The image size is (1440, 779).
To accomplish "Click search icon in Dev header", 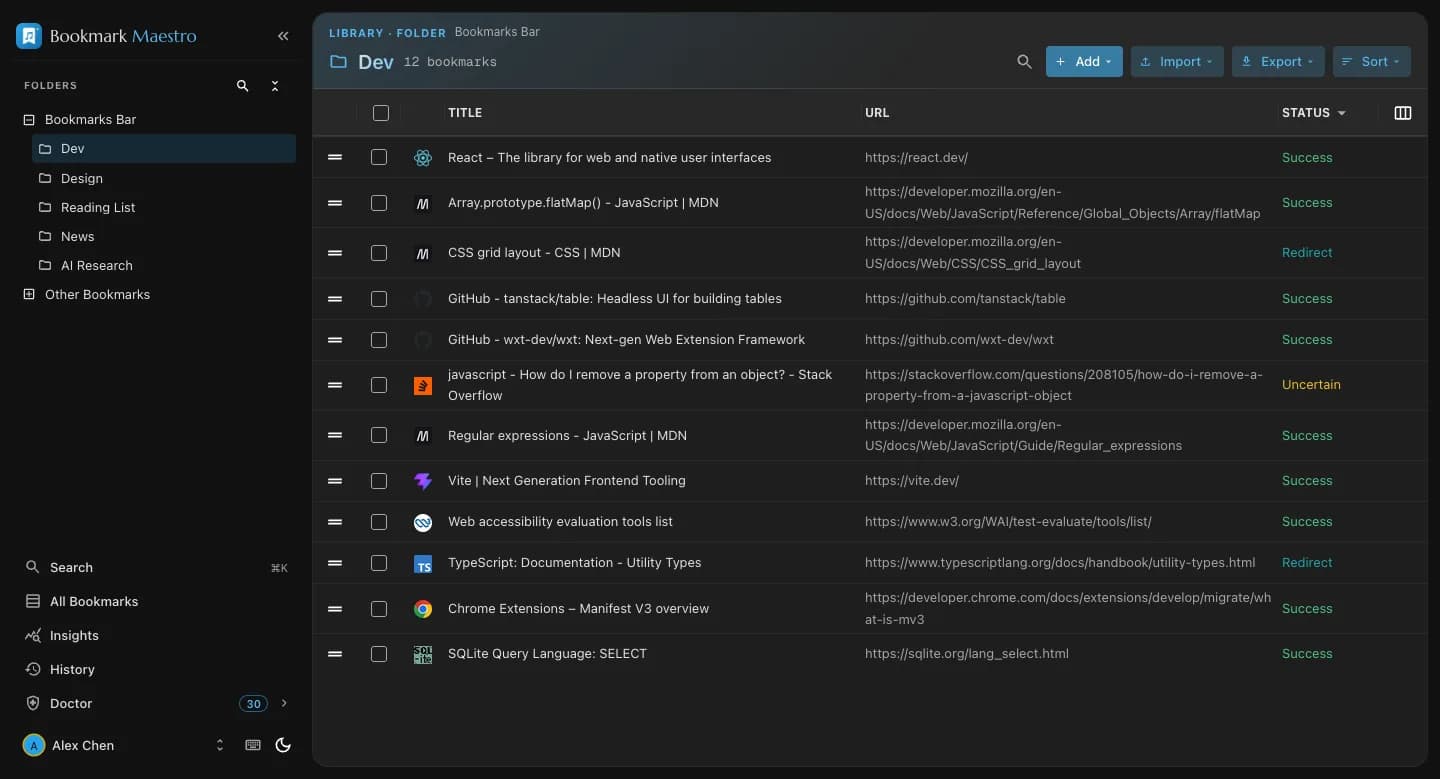I will click(x=1024, y=62).
